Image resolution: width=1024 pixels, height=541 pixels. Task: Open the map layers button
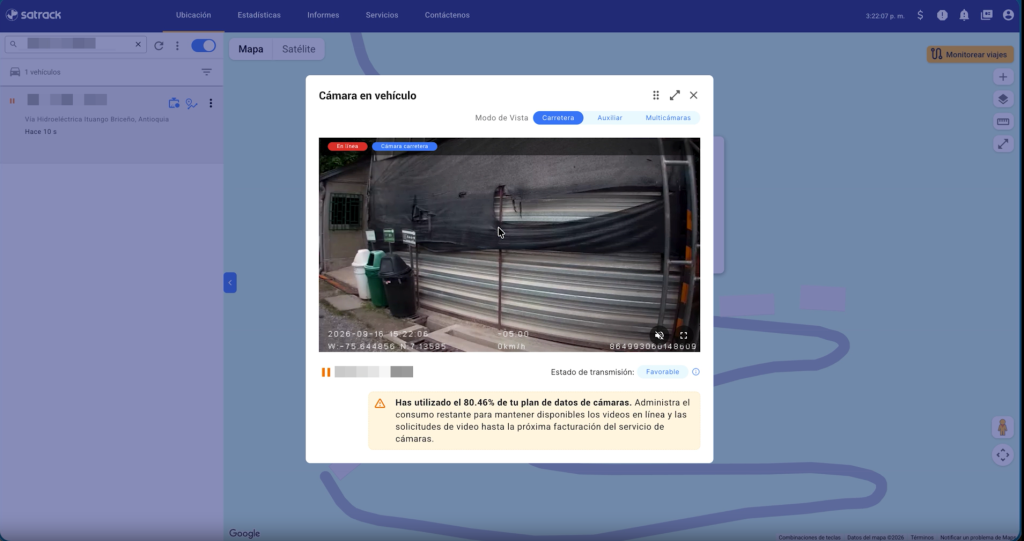point(1002,99)
